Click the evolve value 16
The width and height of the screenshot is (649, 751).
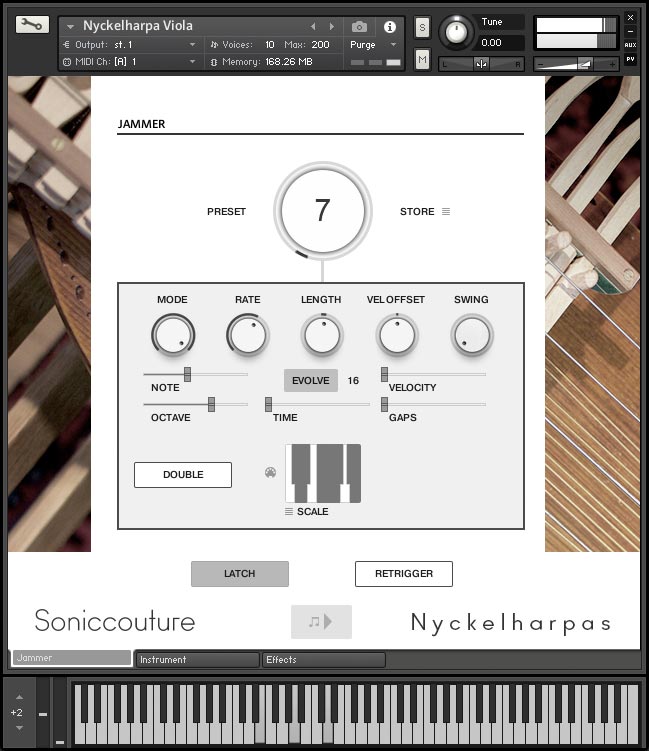tap(353, 380)
